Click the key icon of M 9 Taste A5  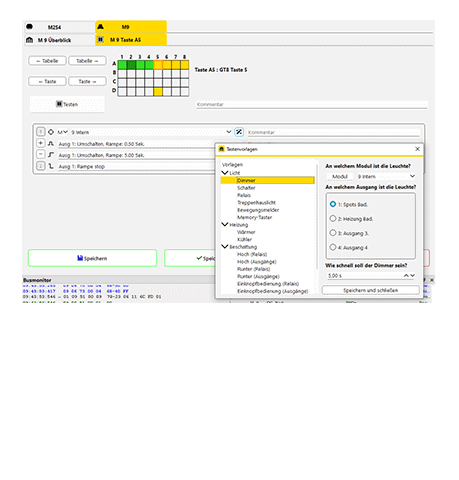100,40
